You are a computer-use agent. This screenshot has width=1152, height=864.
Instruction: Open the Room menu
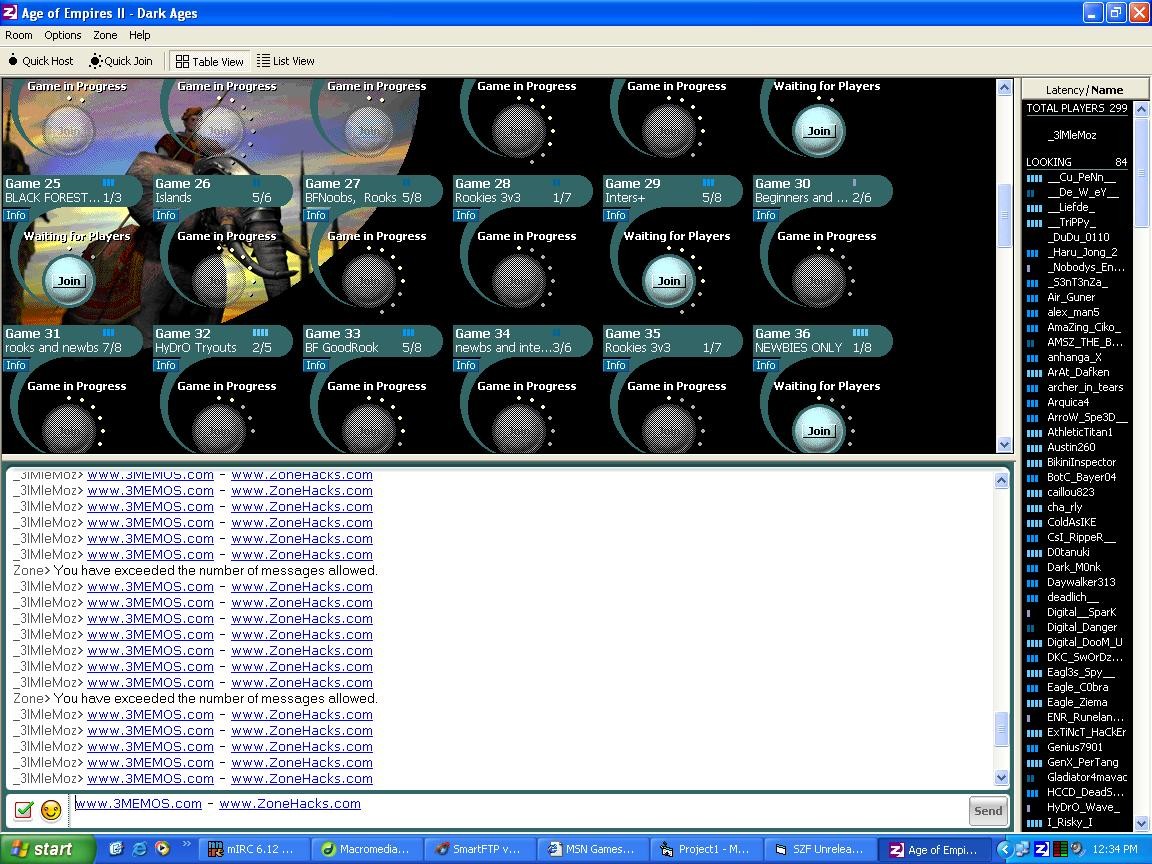[x=19, y=35]
